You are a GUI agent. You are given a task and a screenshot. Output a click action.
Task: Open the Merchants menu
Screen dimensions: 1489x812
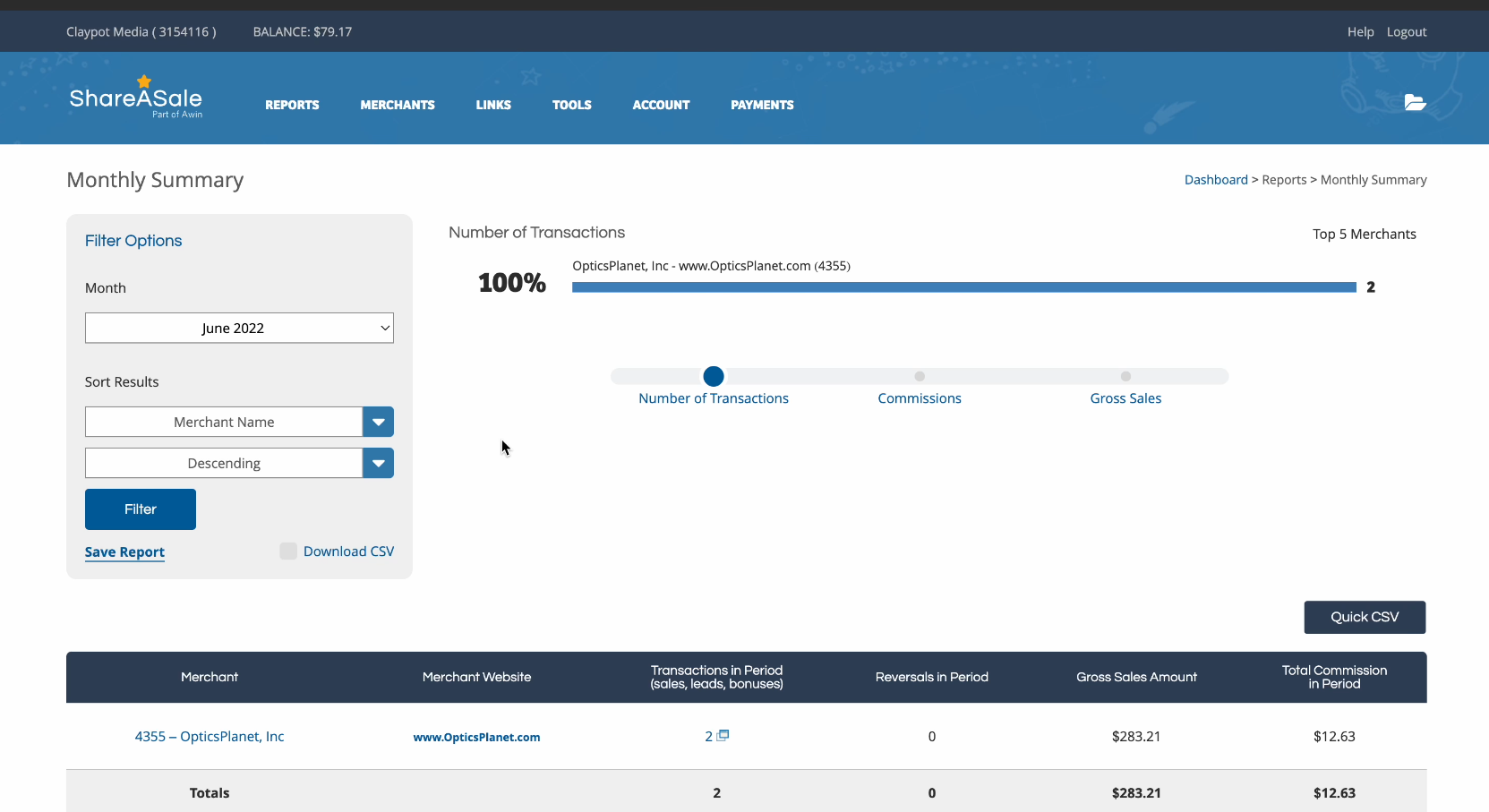(398, 105)
